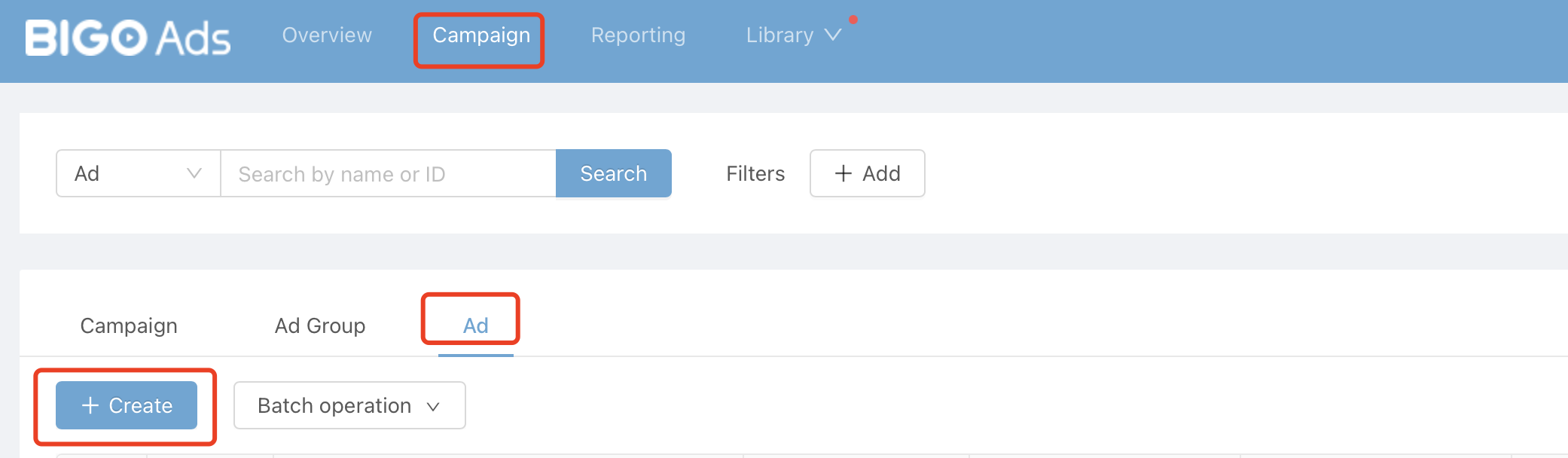Add a new filter with Add button
The image size is (1568, 458).
click(x=868, y=173)
